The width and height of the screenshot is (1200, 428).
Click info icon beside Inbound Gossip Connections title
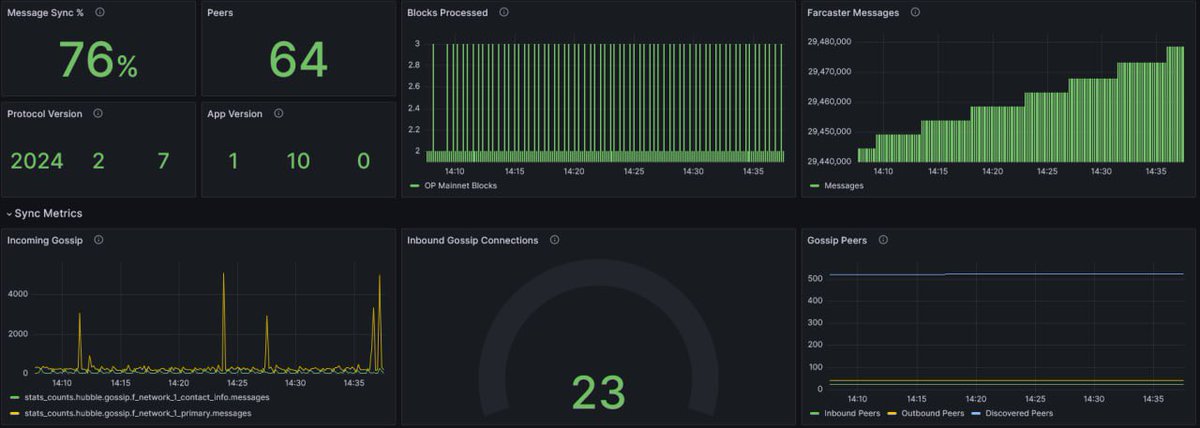click(554, 240)
